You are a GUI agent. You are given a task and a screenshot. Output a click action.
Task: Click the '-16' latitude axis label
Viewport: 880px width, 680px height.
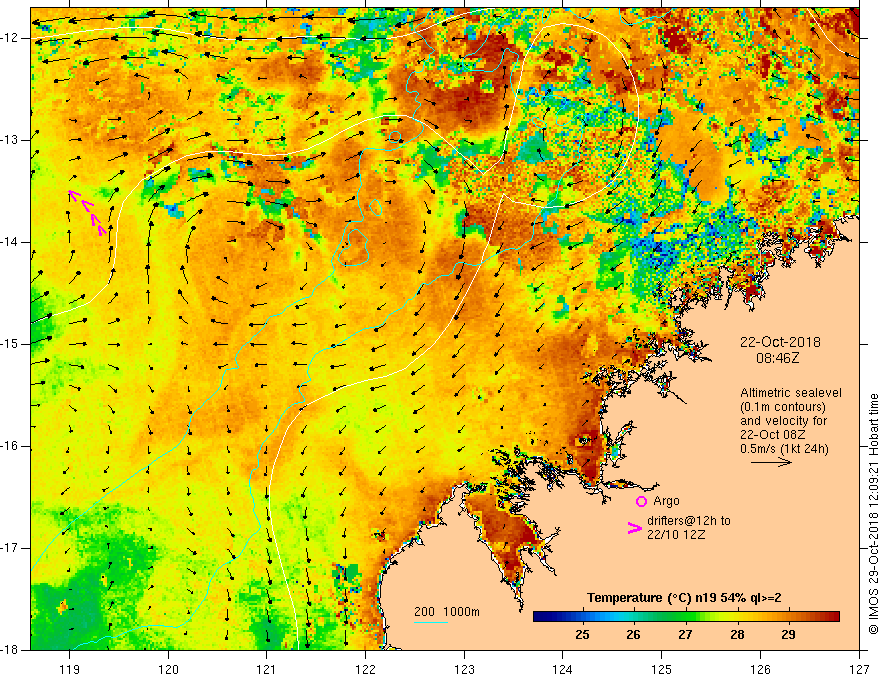click(11, 446)
